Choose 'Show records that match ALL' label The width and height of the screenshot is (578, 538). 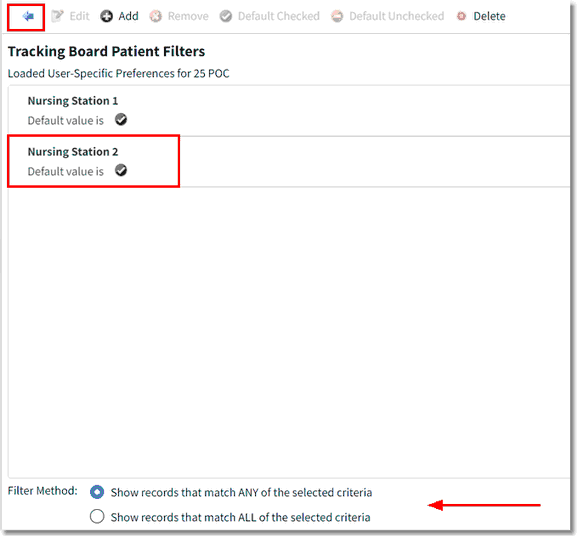240,517
